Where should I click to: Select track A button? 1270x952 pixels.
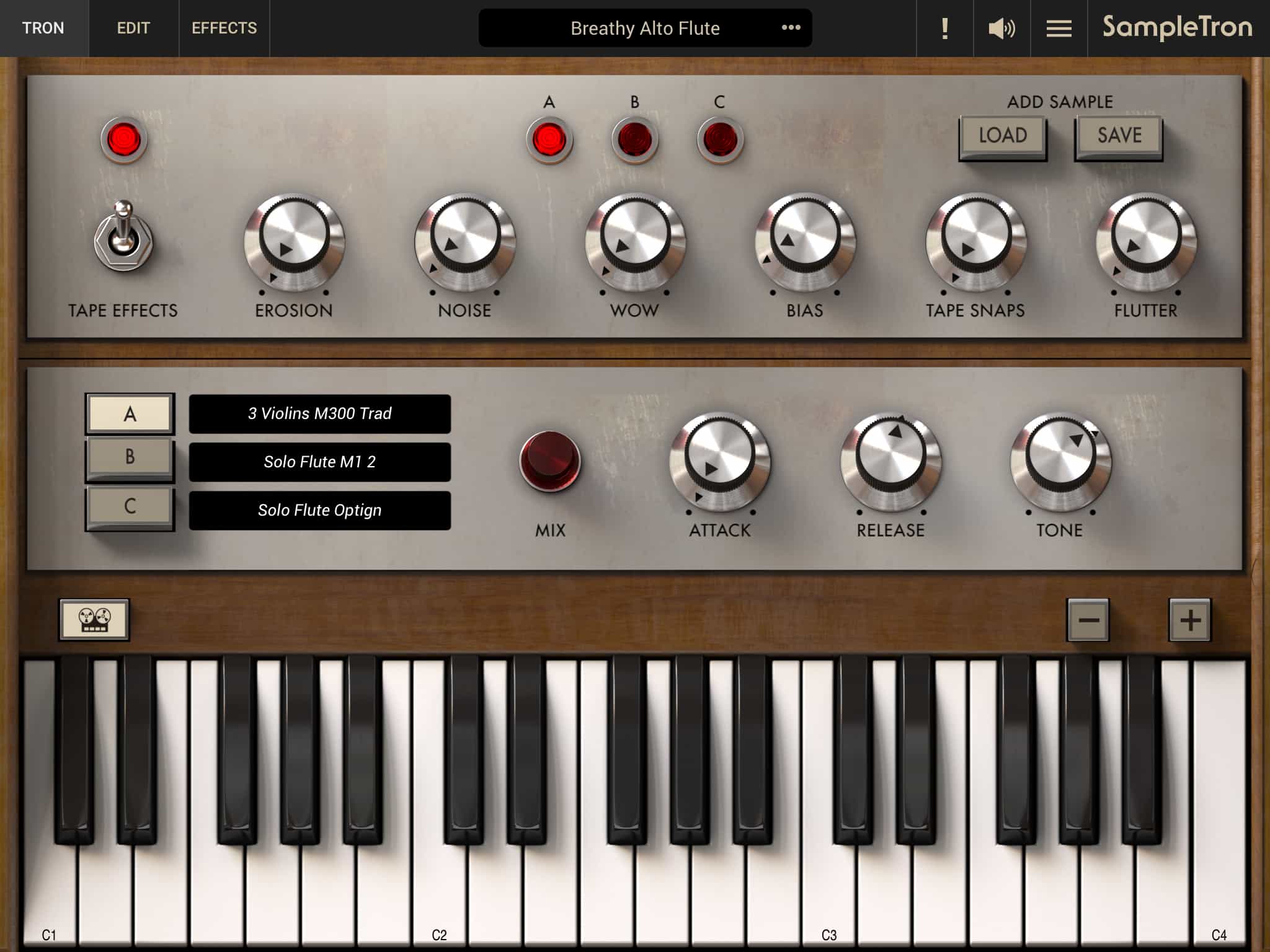[130, 413]
